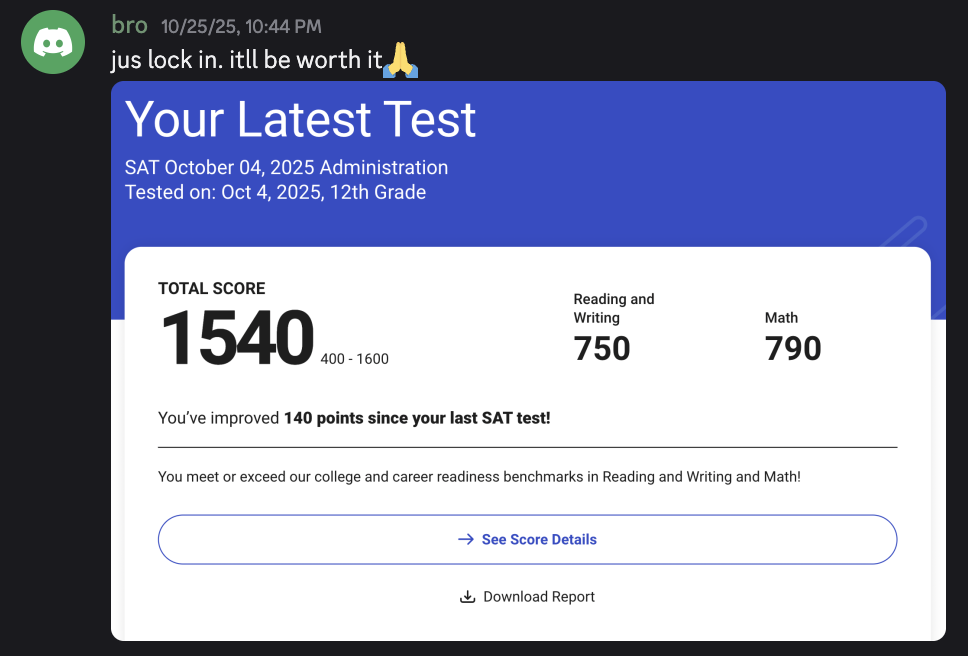Click the Math score 790
This screenshot has width=968, height=656.
coord(793,349)
